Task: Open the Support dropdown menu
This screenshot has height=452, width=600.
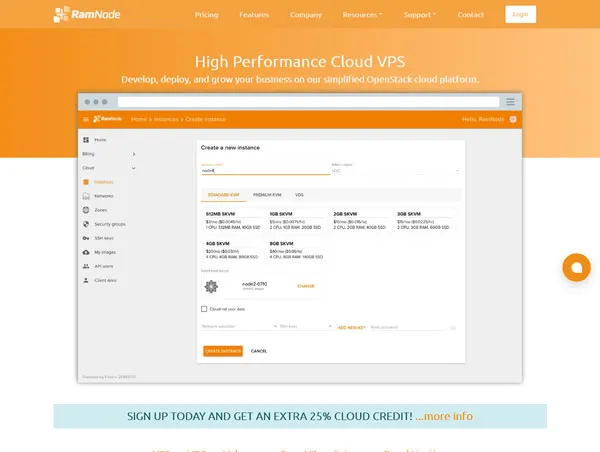Action: click(419, 15)
